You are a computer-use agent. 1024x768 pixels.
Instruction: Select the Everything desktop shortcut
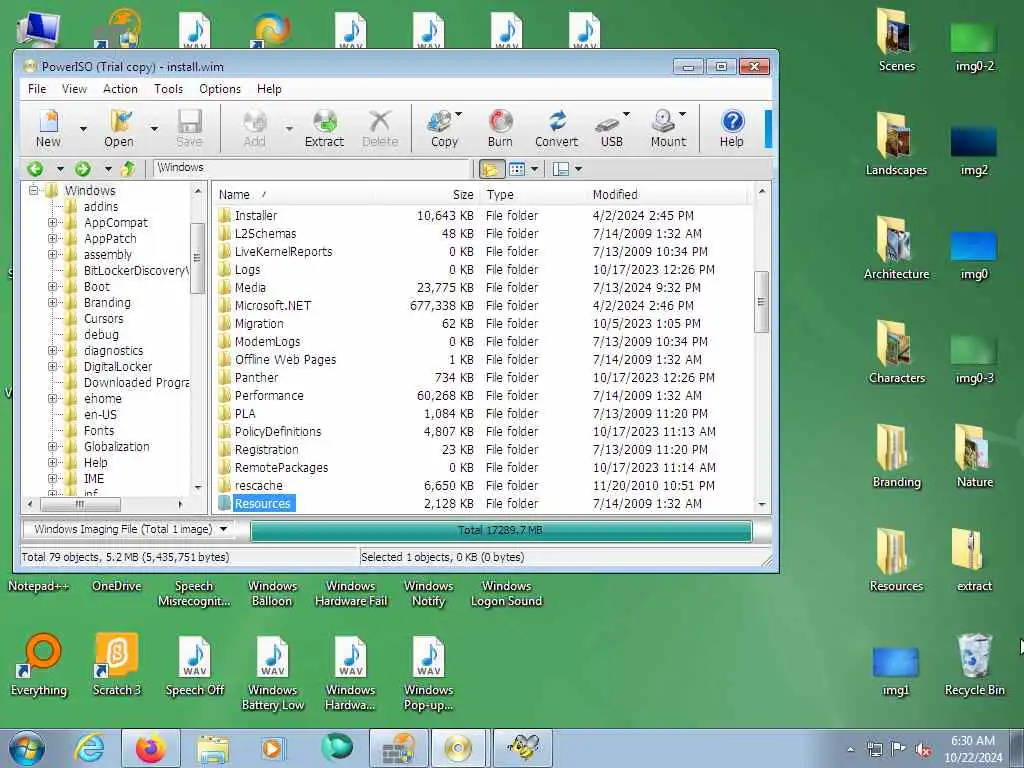tap(39, 664)
